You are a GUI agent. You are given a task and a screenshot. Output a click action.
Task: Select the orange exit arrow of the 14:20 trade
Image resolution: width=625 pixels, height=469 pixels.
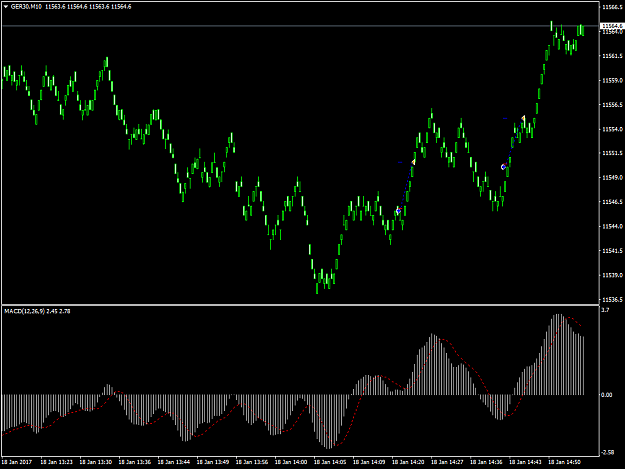click(x=413, y=162)
